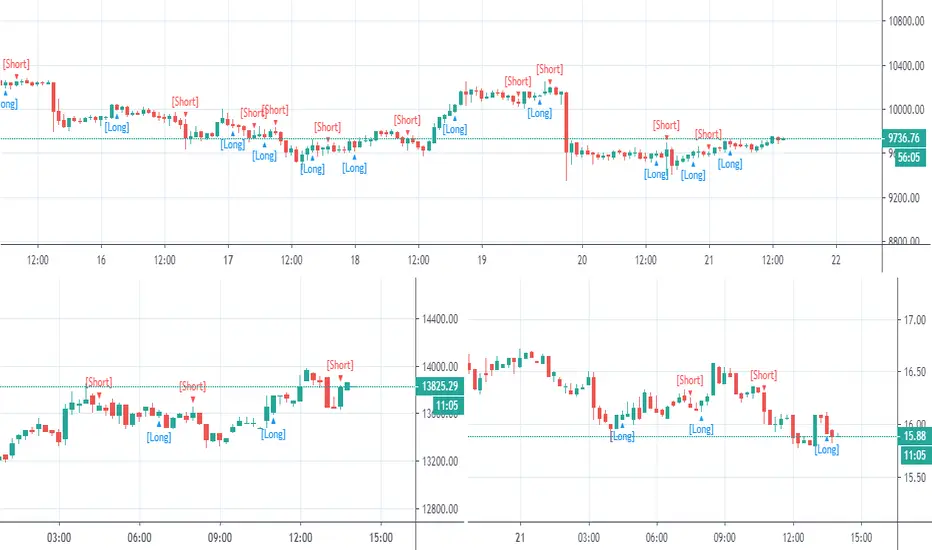The height and width of the screenshot is (550, 932).
Task: Click the 21 date label on bottom-right axis
Action: click(x=520, y=538)
